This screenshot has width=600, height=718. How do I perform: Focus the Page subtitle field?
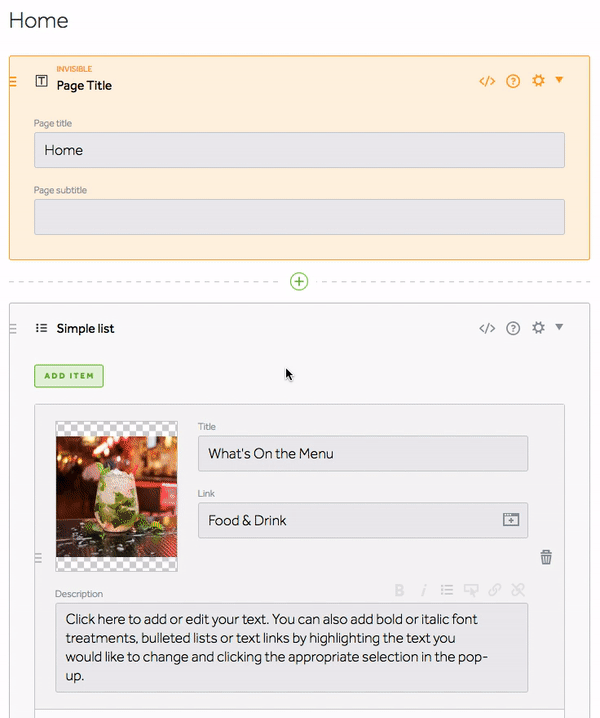tap(299, 217)
